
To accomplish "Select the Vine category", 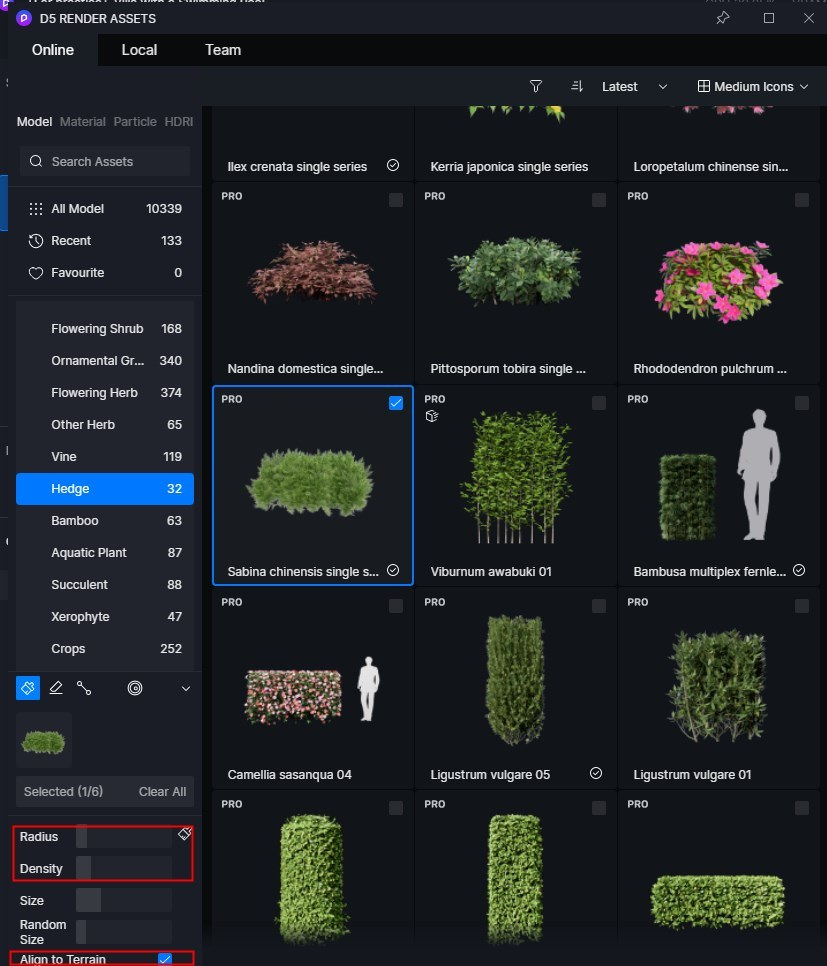I will pos(105,457).
